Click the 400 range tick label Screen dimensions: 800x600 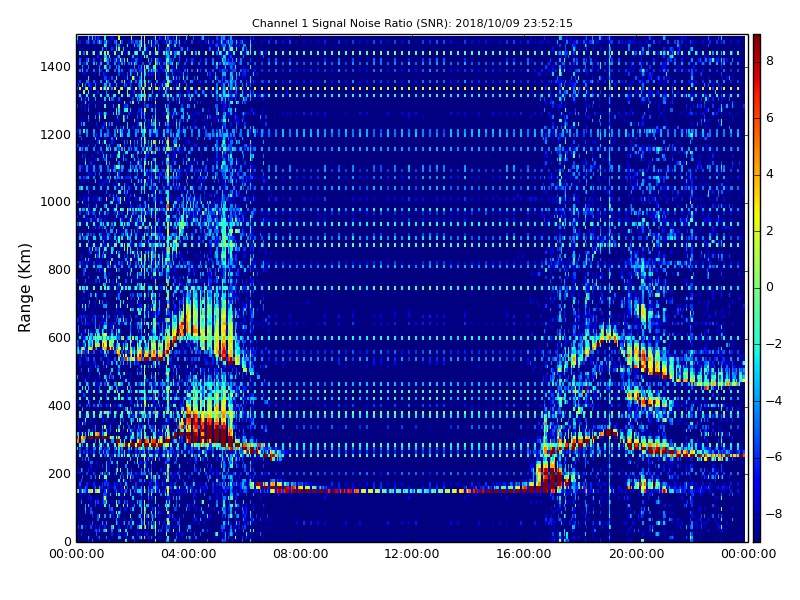pos(59,406)
